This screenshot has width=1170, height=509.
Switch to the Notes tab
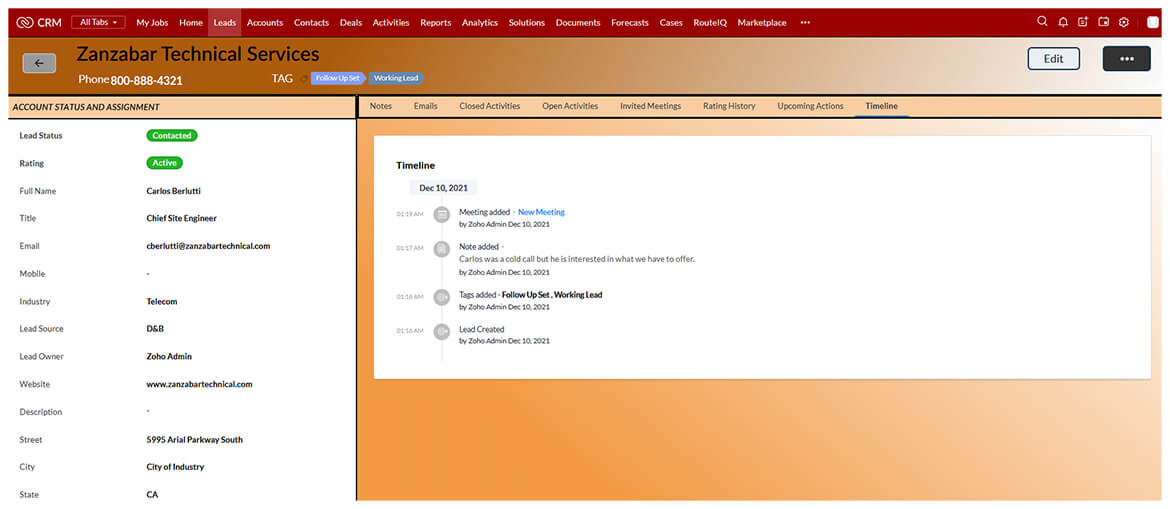point(381,106)
